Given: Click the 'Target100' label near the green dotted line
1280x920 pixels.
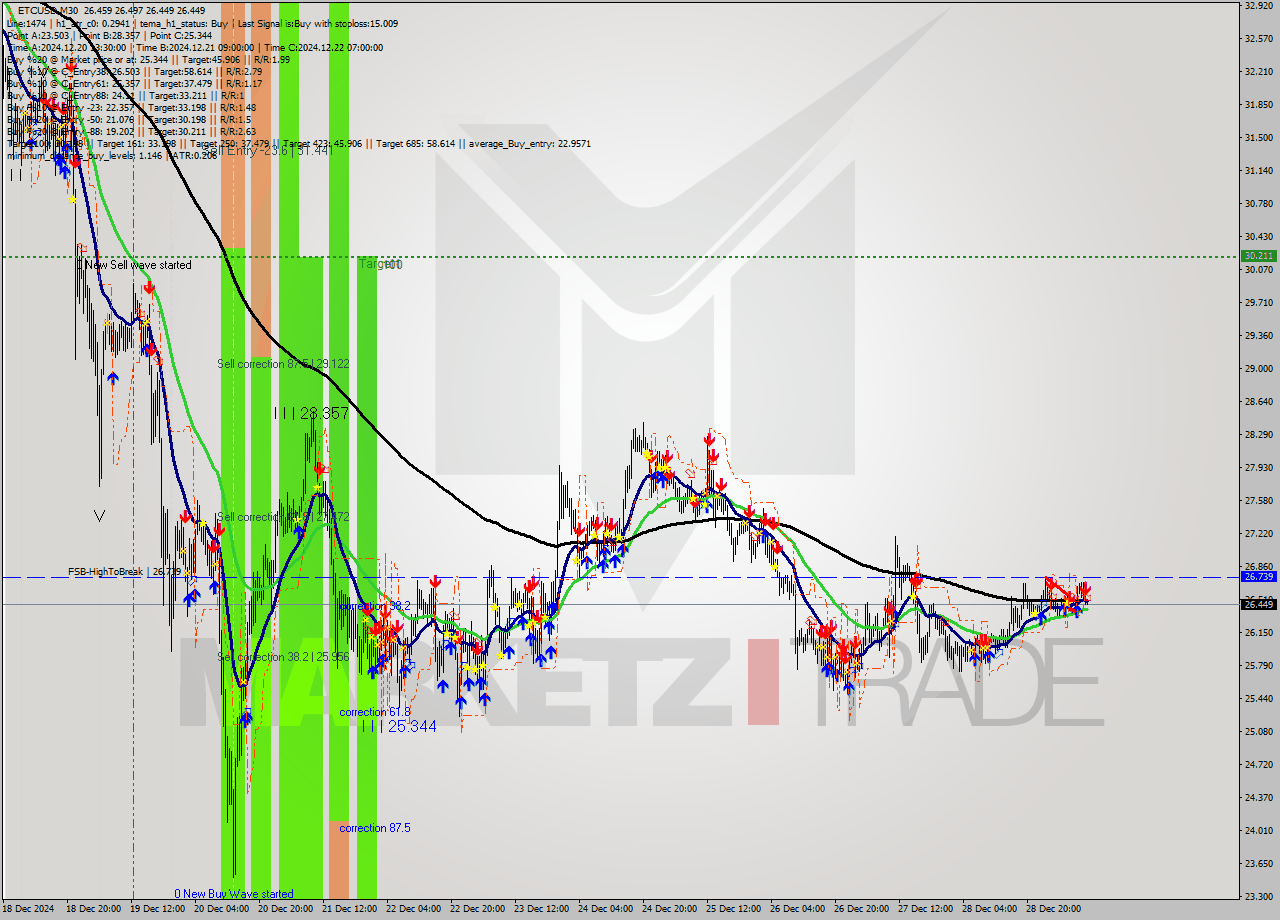Looking at the screenshot, I should pyautogui.click(x=381, y=264).
